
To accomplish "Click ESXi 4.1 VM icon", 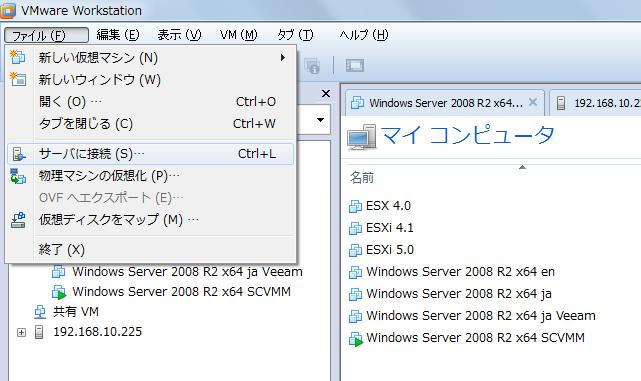I will tap(356, 228).
